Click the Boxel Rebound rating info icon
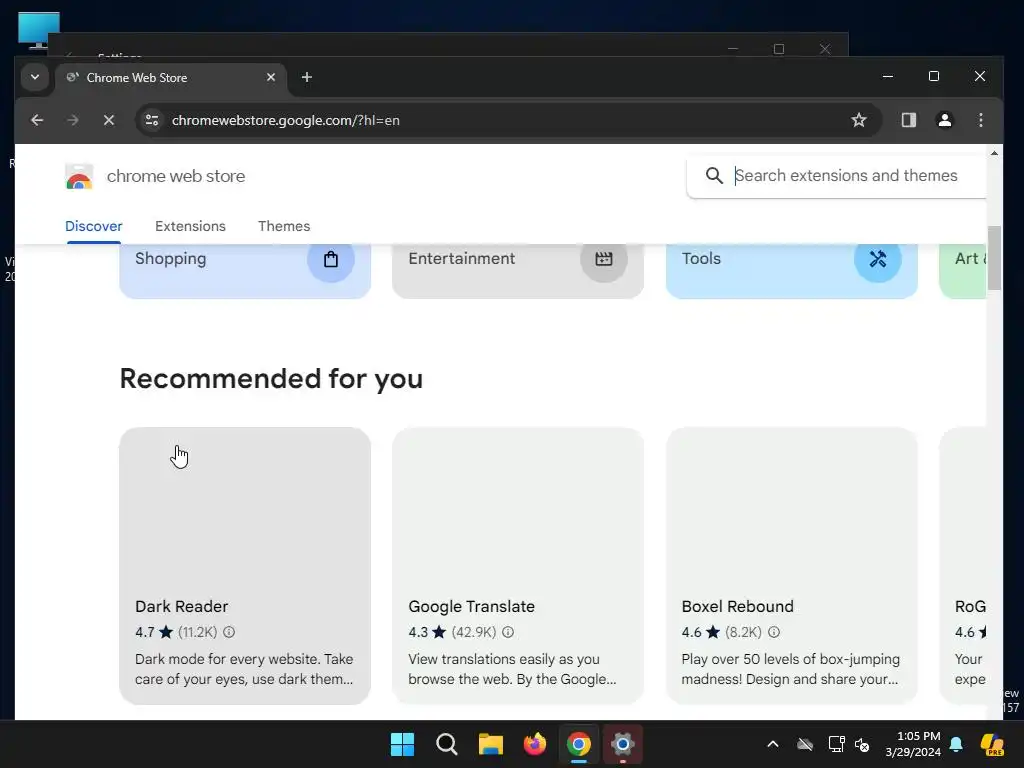Viewport: 1024px width, 768px height. [774, 632]
